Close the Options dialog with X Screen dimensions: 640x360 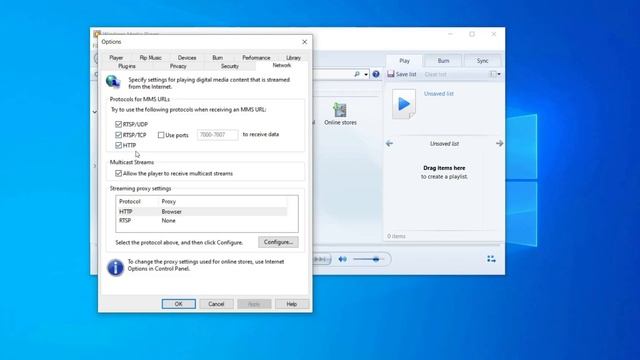[x=304, y=42]
